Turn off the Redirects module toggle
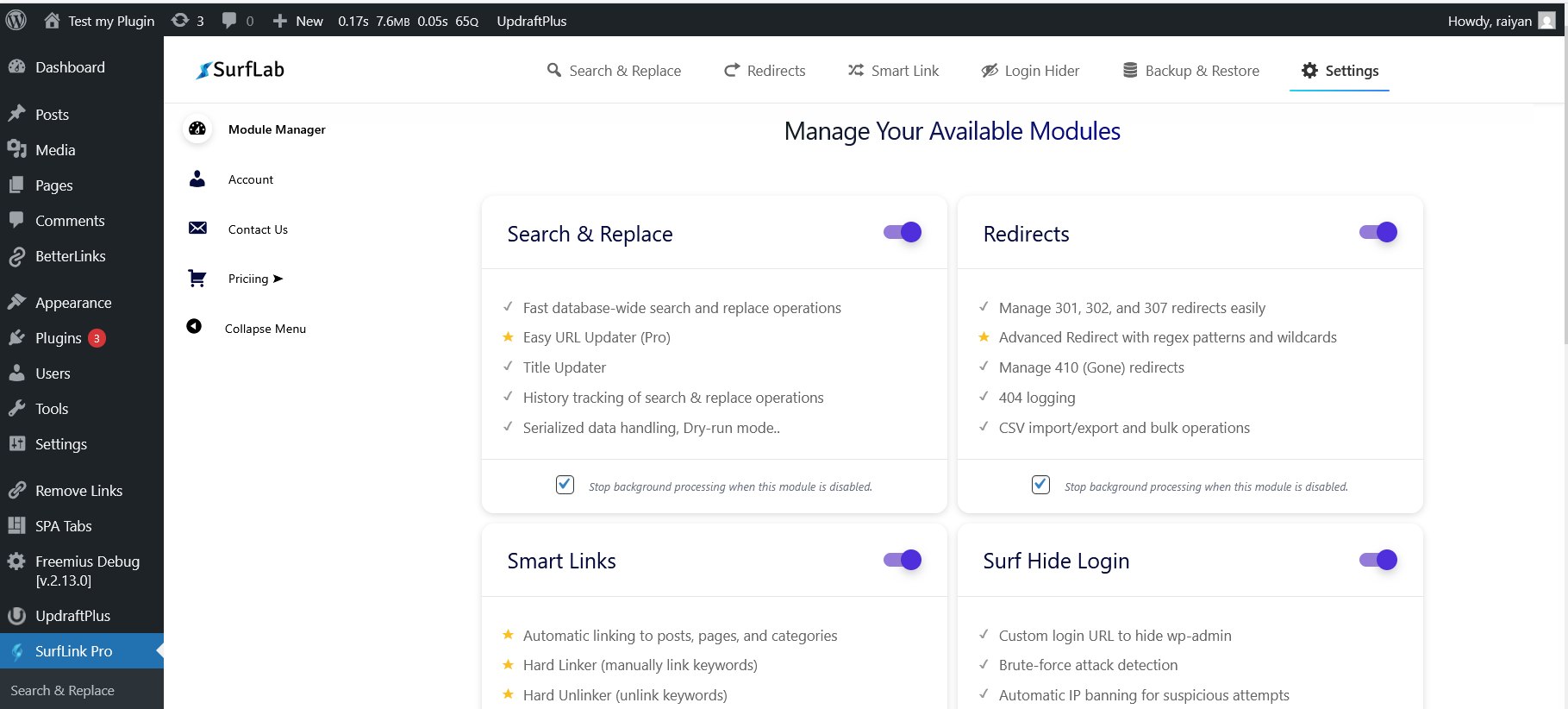 pos(1378,232)
